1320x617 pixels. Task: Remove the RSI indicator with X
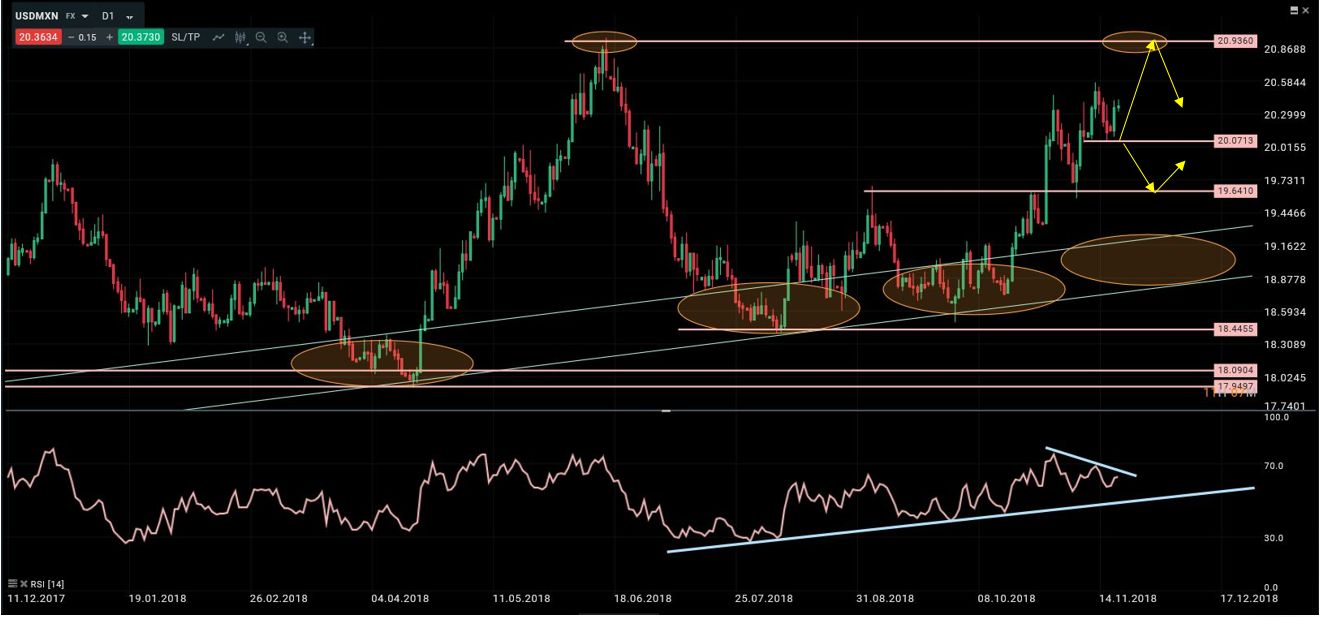[24, 583]
